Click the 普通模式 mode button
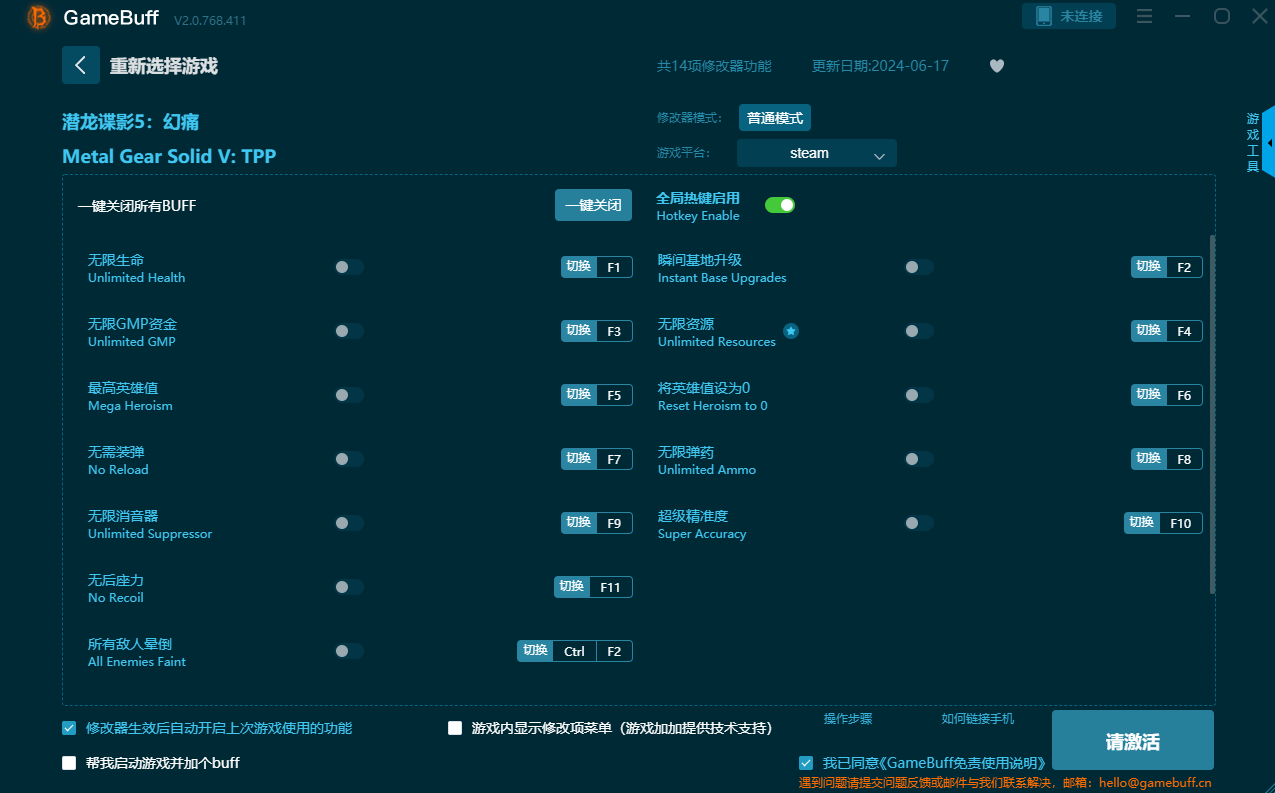1275x793 pixels. [775, 118]
